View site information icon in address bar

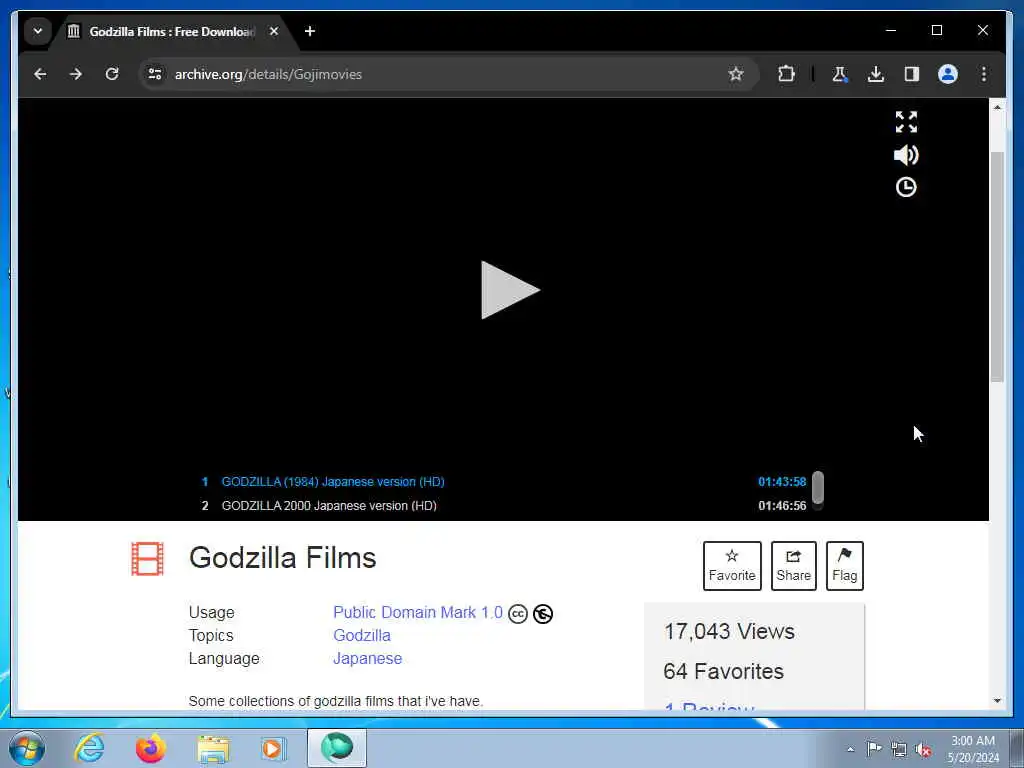[x=155, y=74]
